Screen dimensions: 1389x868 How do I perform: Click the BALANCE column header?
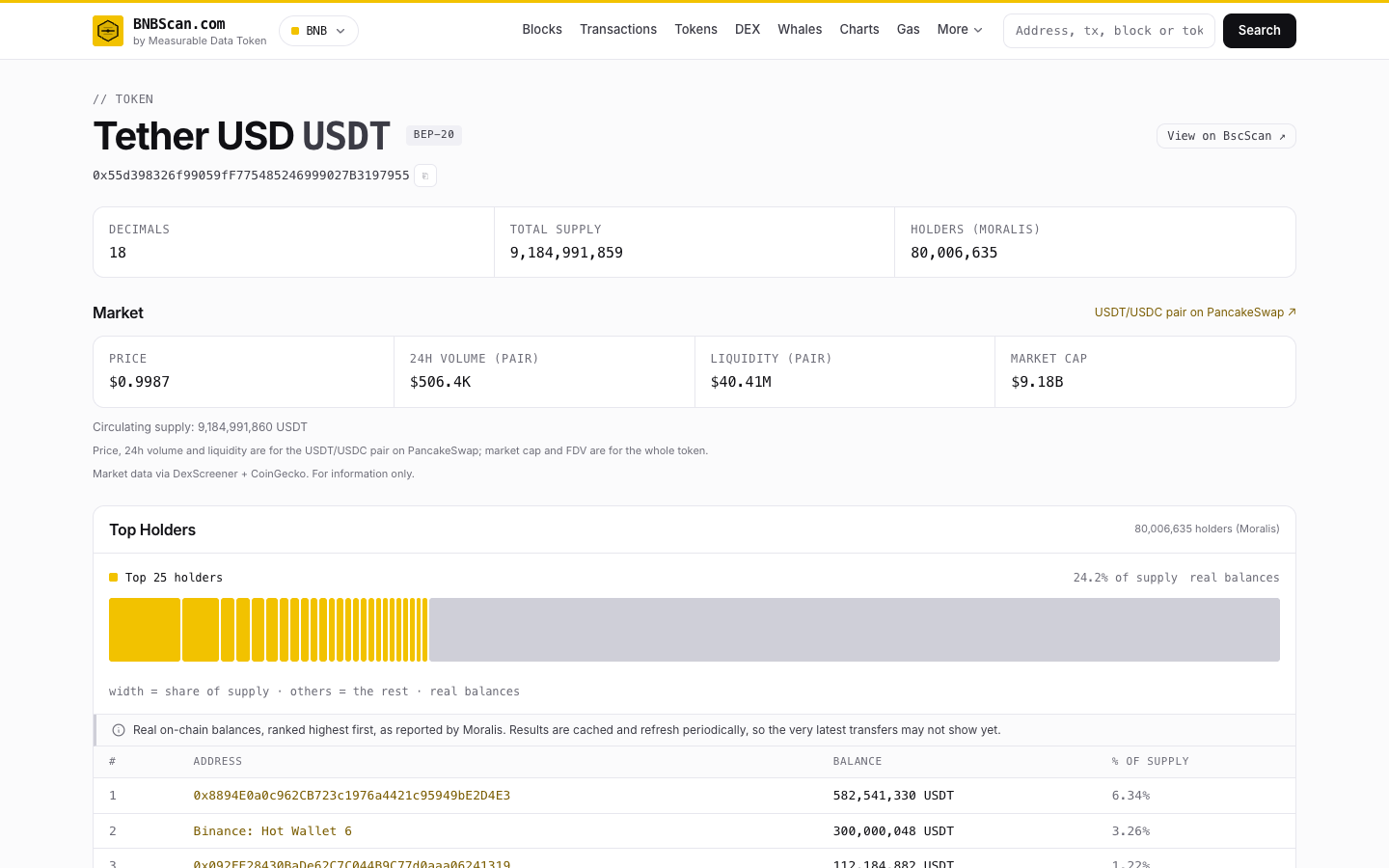coord(858,762)
